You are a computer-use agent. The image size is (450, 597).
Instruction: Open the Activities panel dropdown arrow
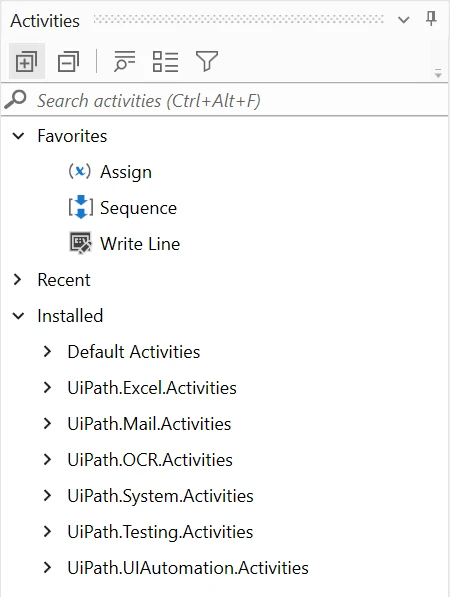click(x=404, y=20)
